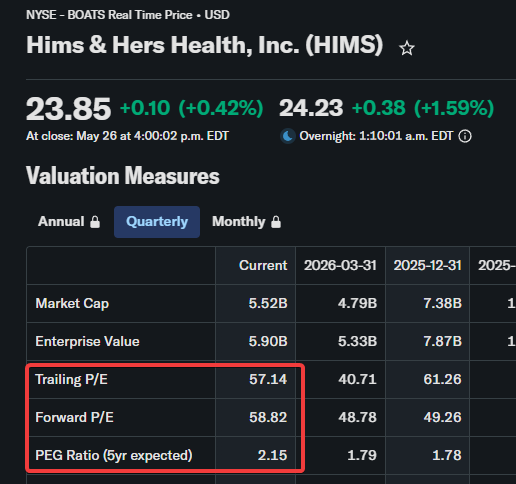Screen dimensions: 516x484
Task: Click the 2025-12-31 column header
Action: (428, 266)
